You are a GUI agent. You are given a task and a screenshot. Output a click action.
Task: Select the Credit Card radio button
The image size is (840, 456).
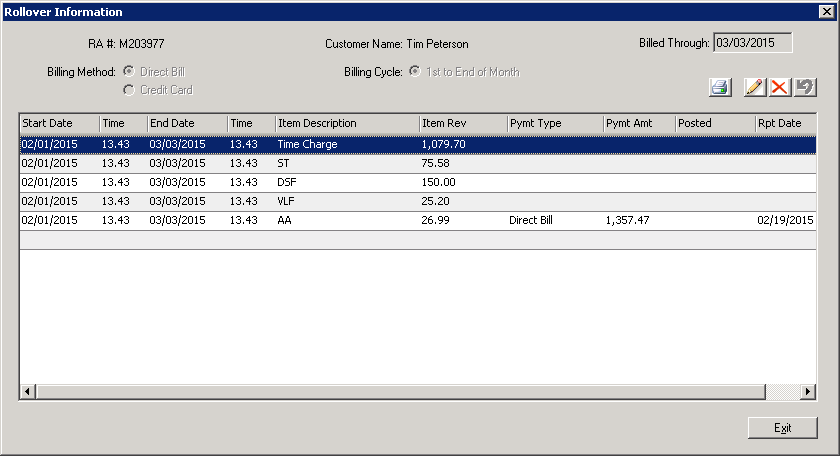pyautogui.click(x=129, y=90)
